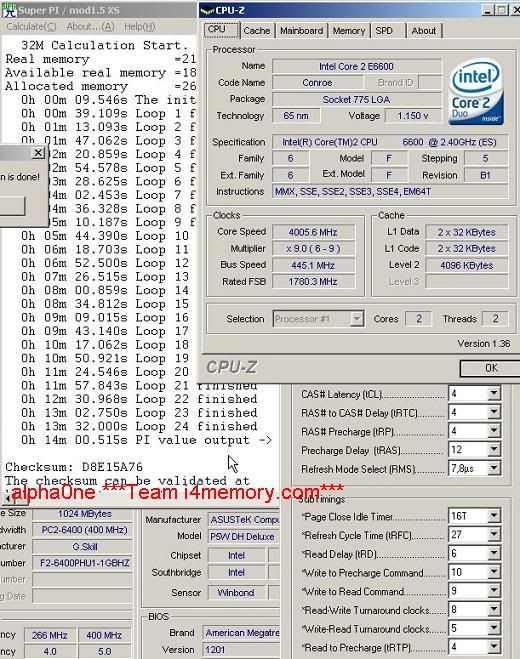The image size is (520, 659).
Task: Open the Precharge Delay (tRAS) dropdown
Action: [x=494, y=450]
